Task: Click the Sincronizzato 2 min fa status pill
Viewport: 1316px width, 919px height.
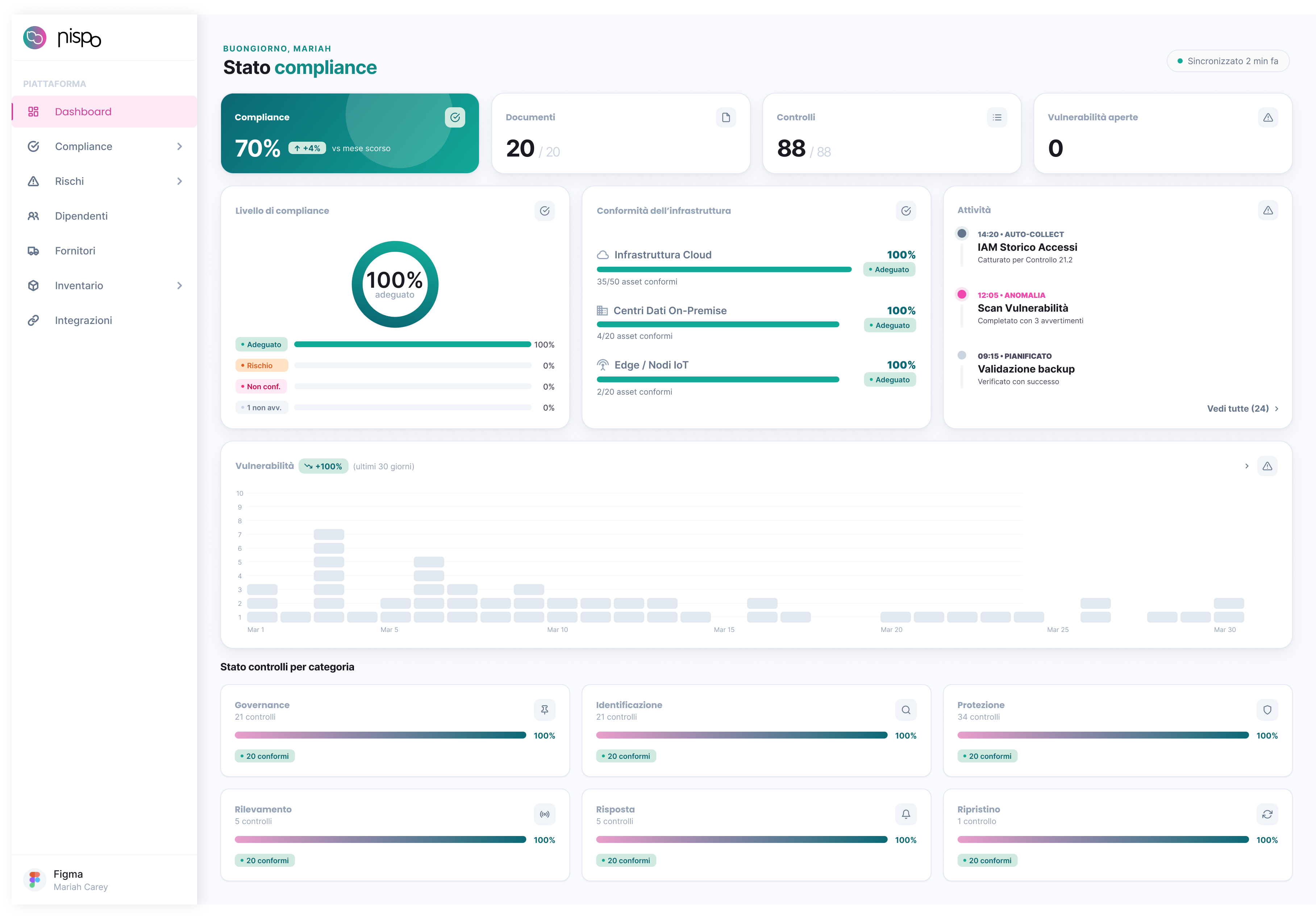Action: coord(1228,61)
